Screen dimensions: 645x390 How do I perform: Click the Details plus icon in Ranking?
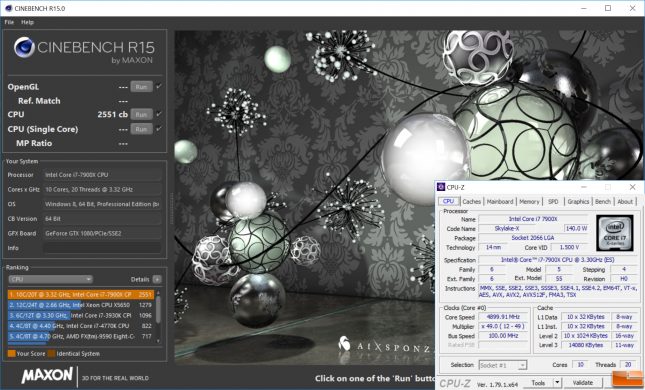157,279
